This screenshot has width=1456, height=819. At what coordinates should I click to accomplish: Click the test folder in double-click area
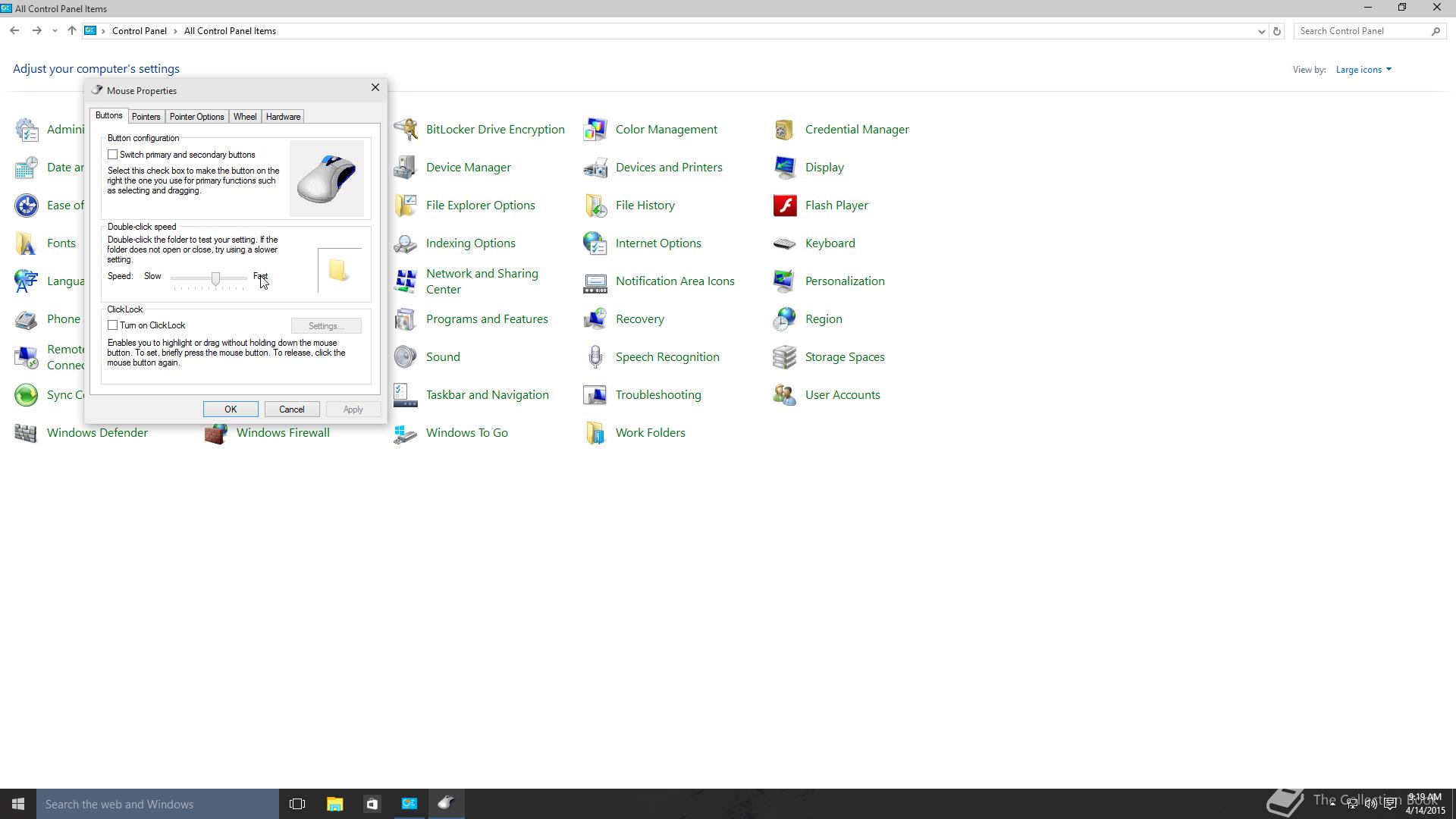tap(338, 270)
